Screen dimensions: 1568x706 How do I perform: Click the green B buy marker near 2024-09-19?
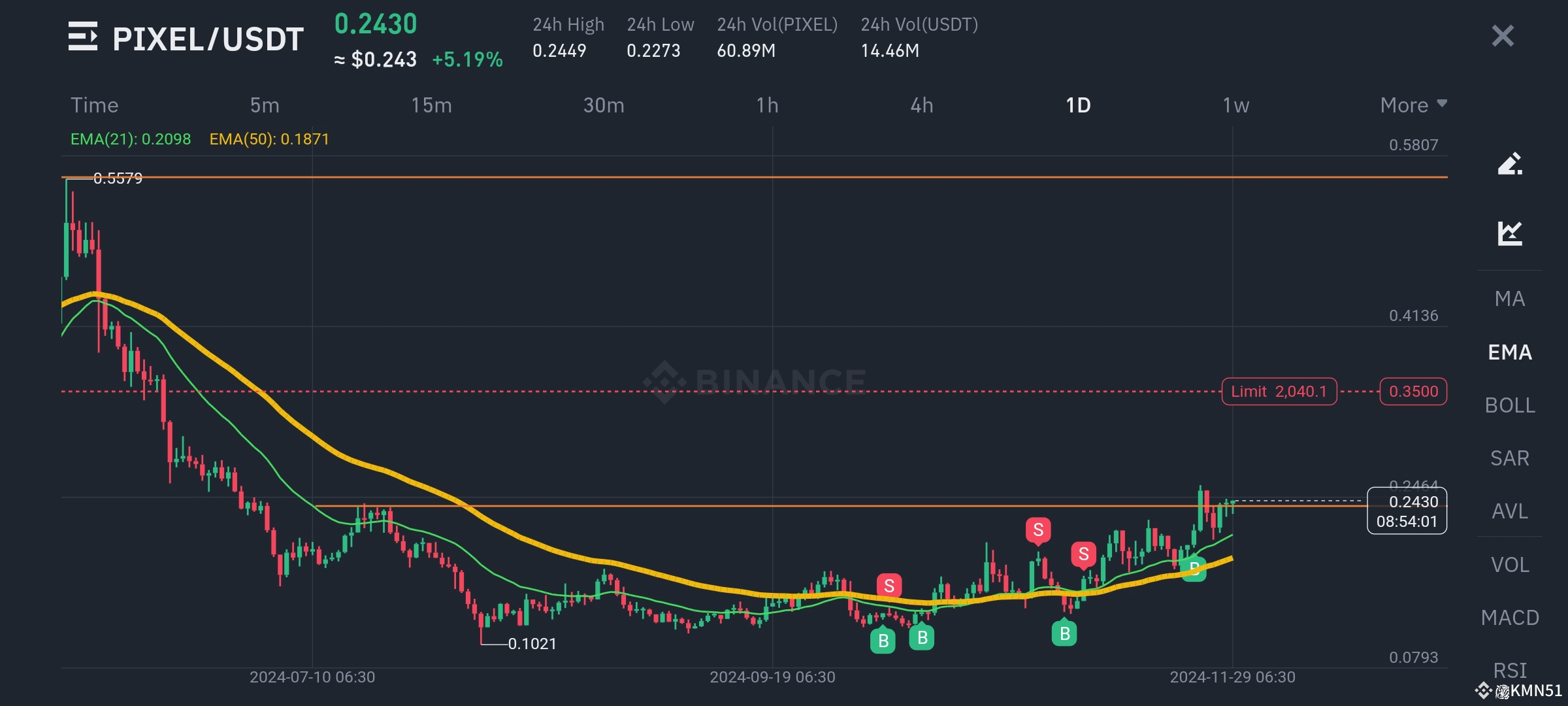883,641
